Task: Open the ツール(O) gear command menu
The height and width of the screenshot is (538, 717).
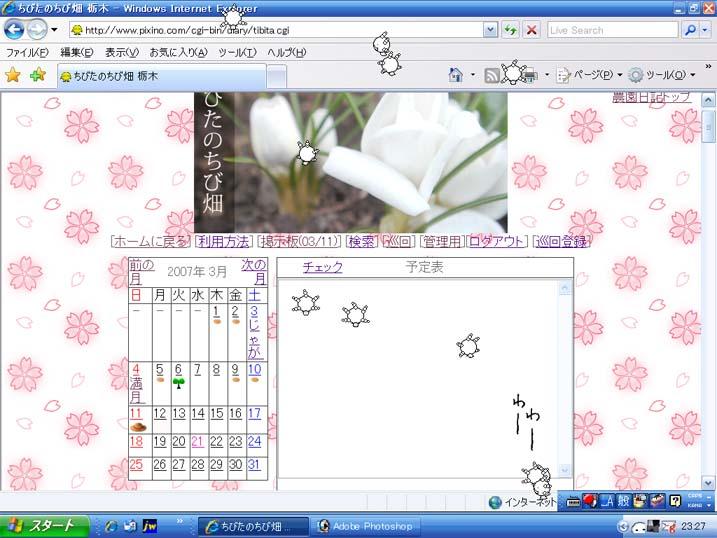Action: (662, 75)
